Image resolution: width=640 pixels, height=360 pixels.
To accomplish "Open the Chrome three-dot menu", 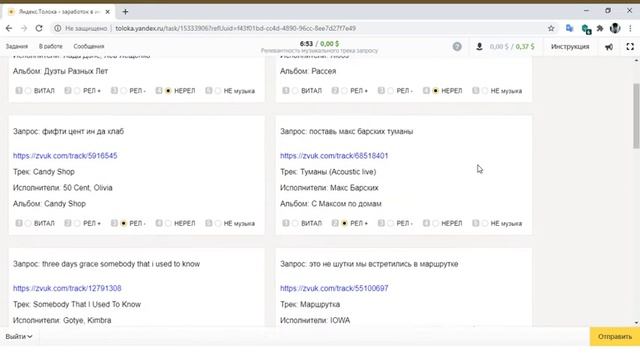I will pos(630,28).
